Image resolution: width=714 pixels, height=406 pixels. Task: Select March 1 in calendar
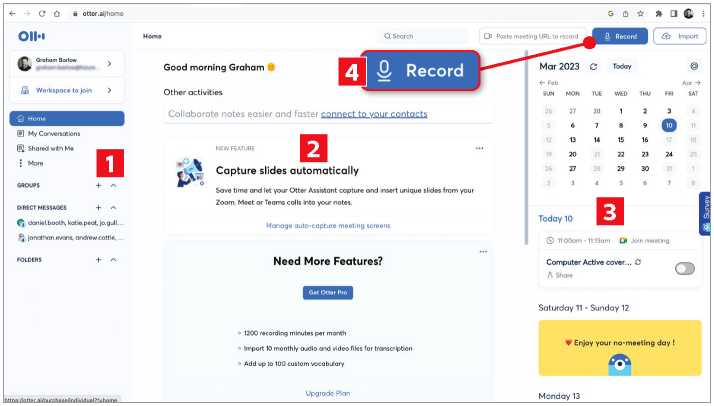(x=621, y=111)
